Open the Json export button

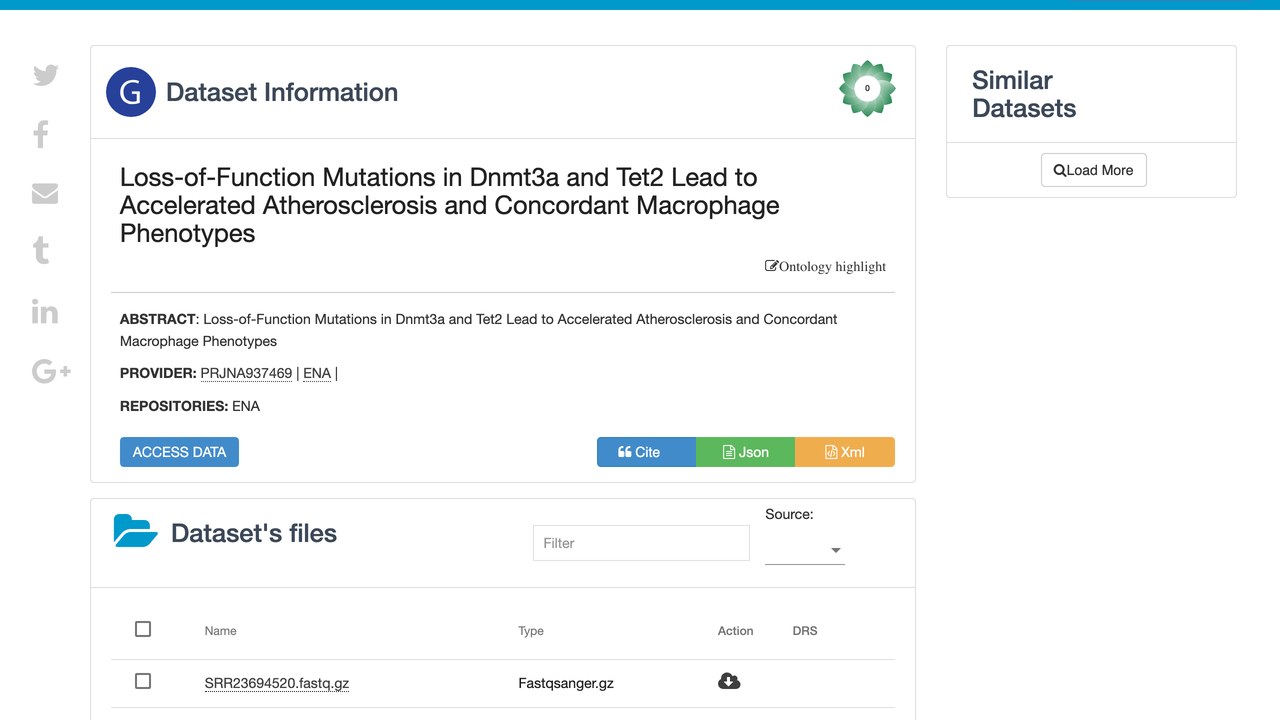pyautogui.click(x=745, y=452)
